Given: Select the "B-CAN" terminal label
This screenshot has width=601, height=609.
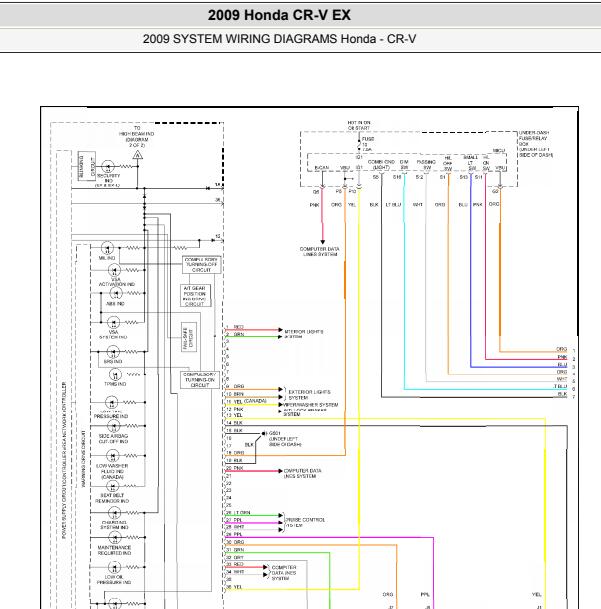Looking at the screenshot, I should 322,168.
